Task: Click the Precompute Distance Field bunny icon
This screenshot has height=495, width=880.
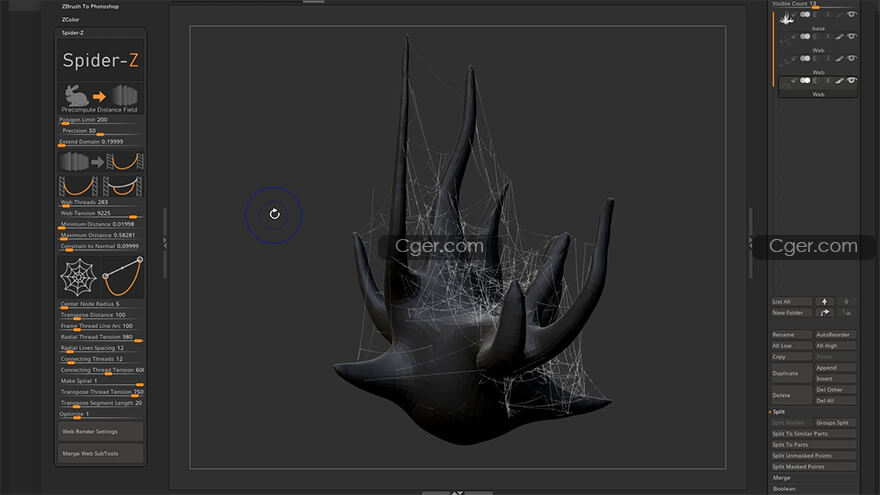Action: click(x=100, y=98)
